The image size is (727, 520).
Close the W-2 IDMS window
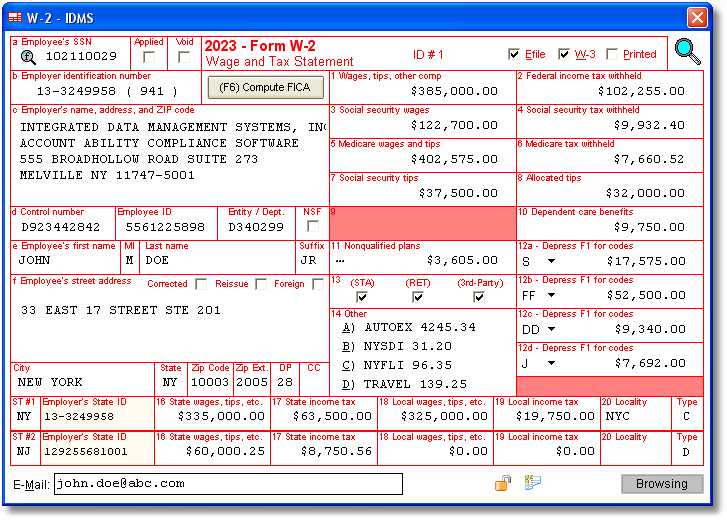pyautogui.click(x=697, y=18)
